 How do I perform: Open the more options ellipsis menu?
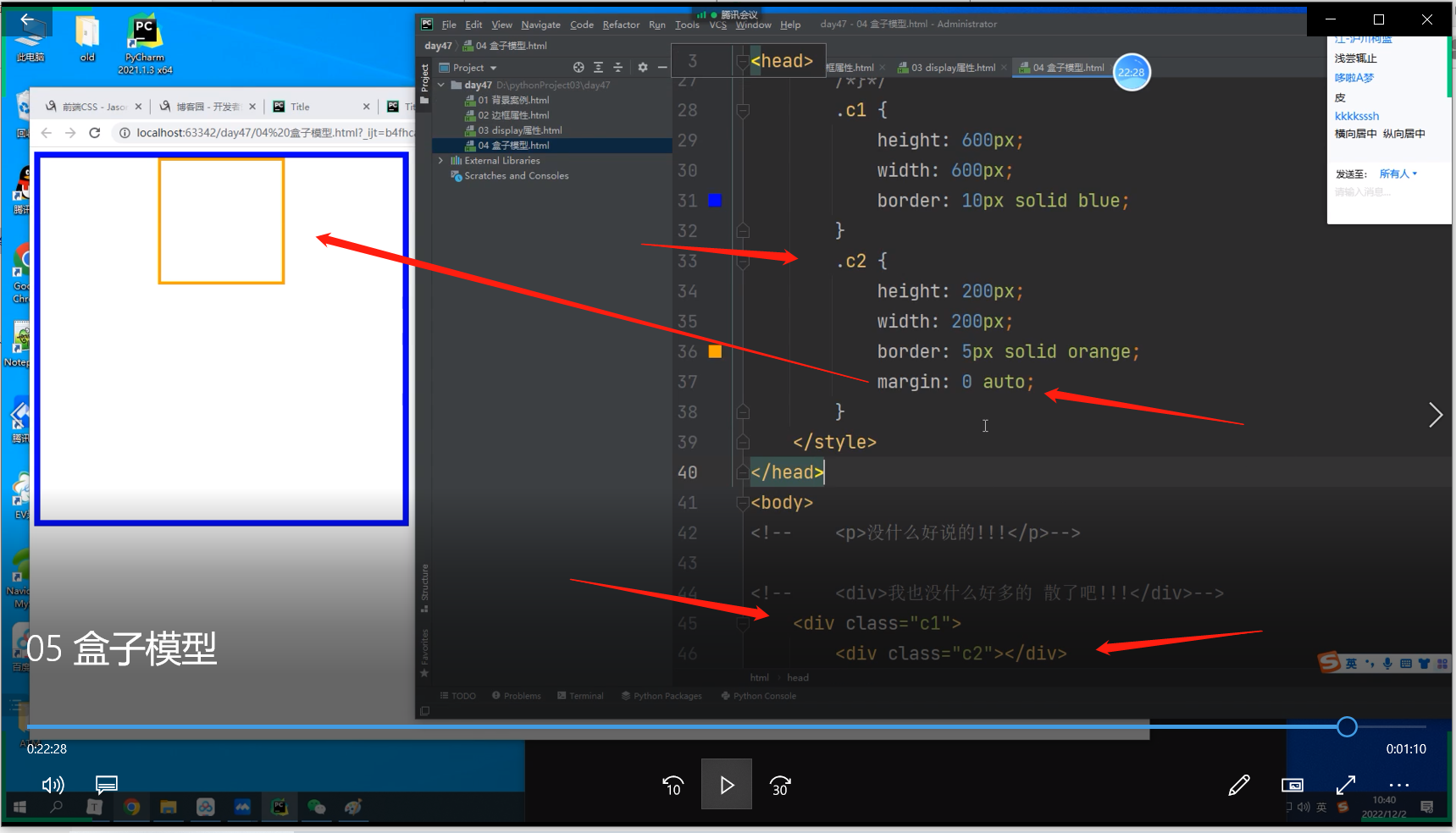pyautogui.click(x=1398, y=786)
